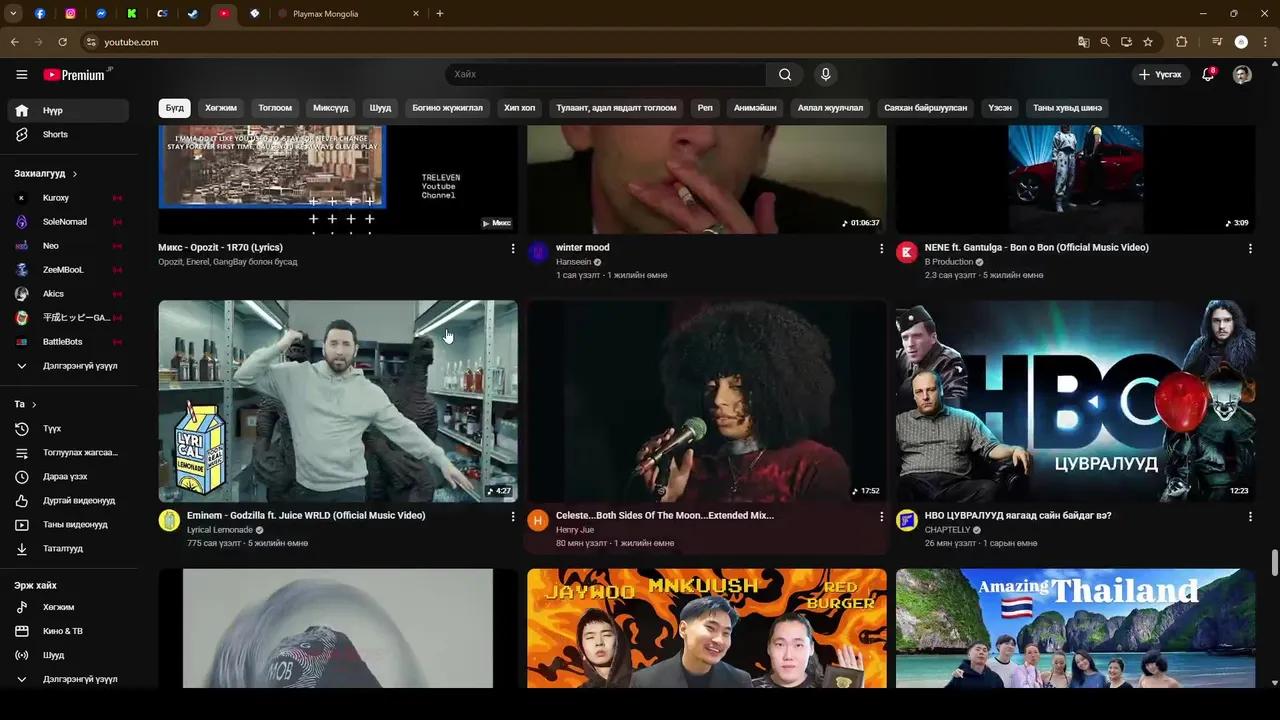Viewport: 1280px width, 720px height.
Task: Play the Amazing Thailand thumbnail
Action: (1075, 628)
